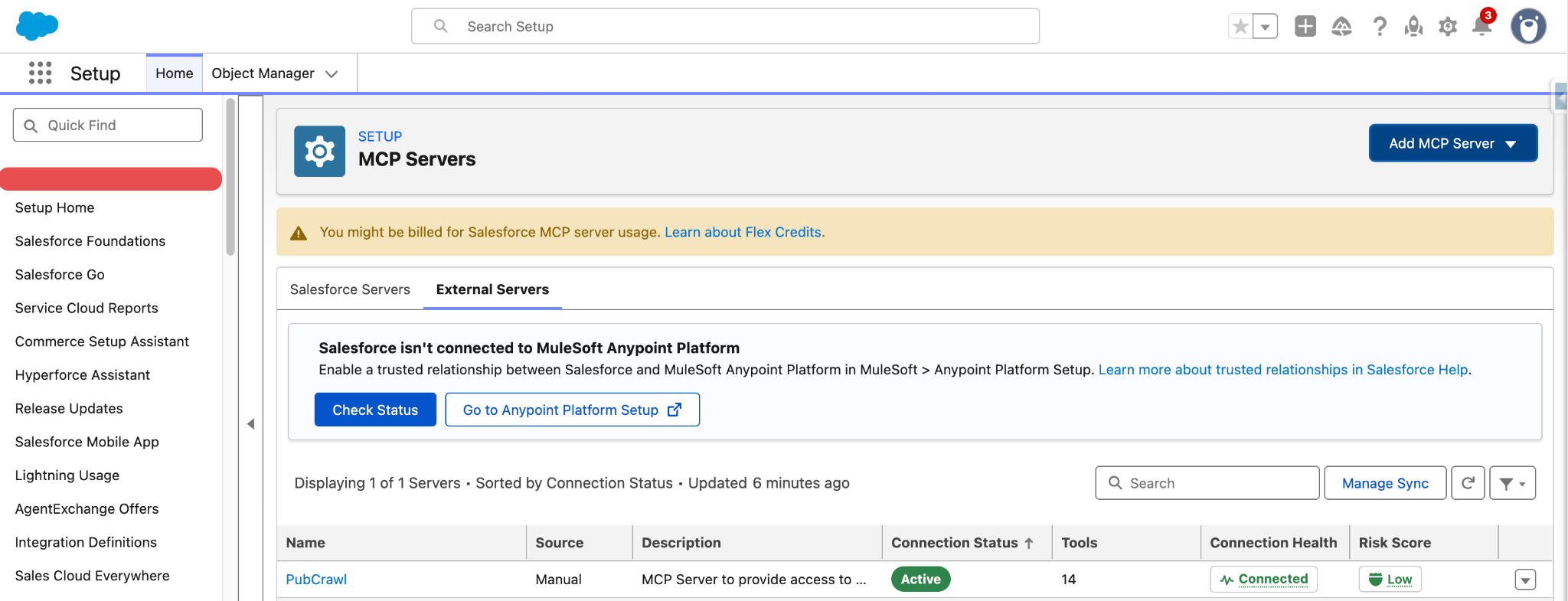The image size is (1568, 601).
Task: Open the Trailhead guidance icon
Action: pos(1341,27)
